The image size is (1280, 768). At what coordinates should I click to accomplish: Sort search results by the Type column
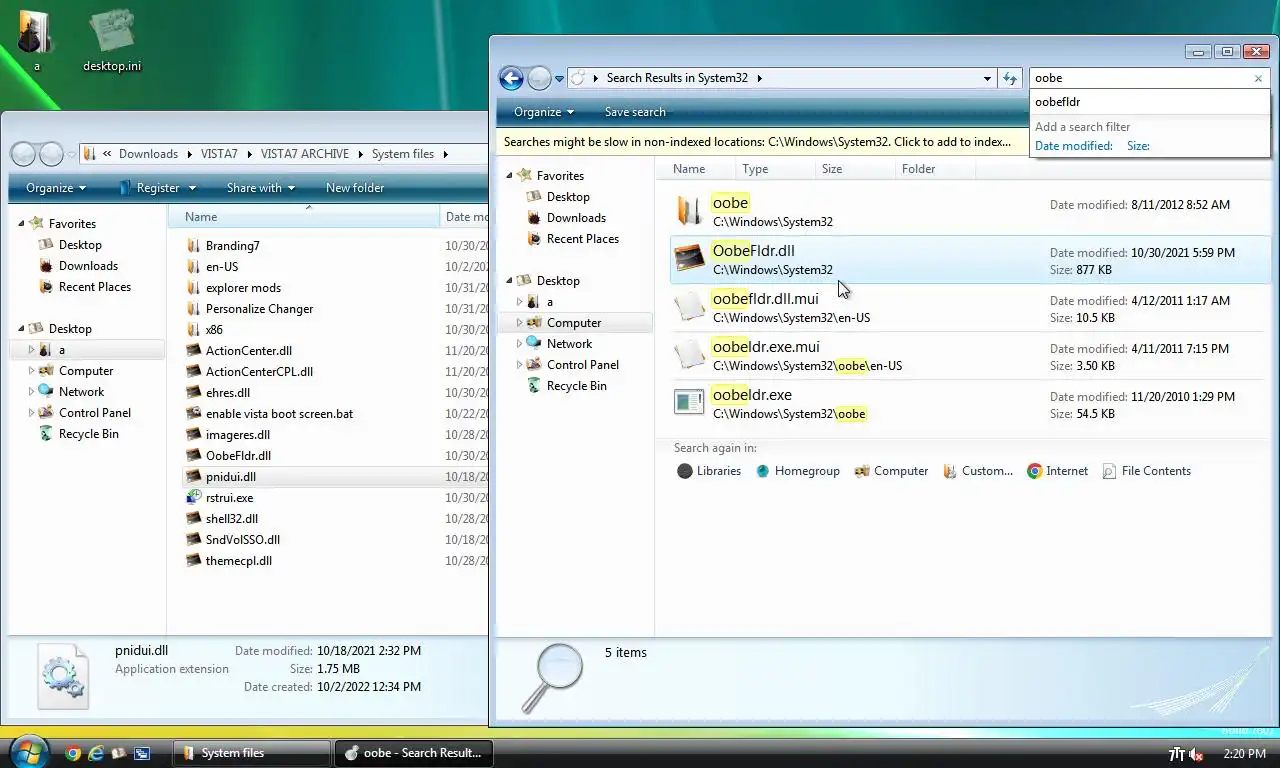(776, 169)
